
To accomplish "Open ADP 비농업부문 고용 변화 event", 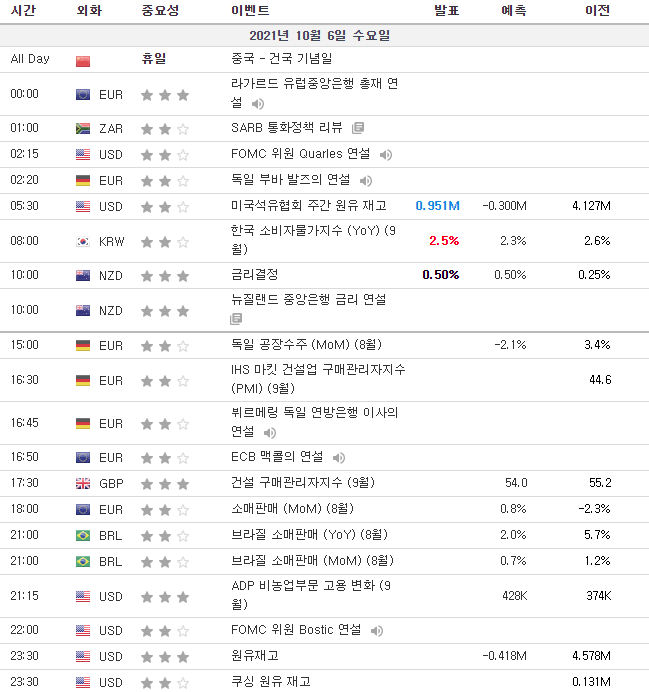I will [311, 594].
